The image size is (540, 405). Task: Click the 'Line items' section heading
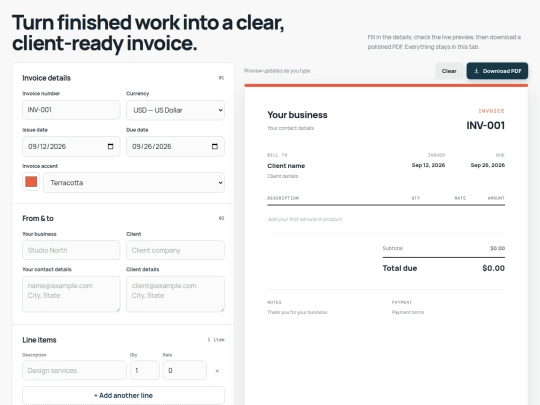(x=39, y=340)
